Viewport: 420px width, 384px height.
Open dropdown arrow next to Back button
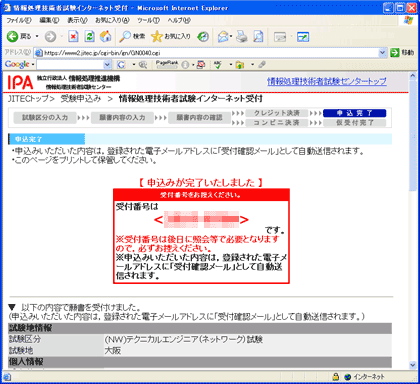point(37,36)
